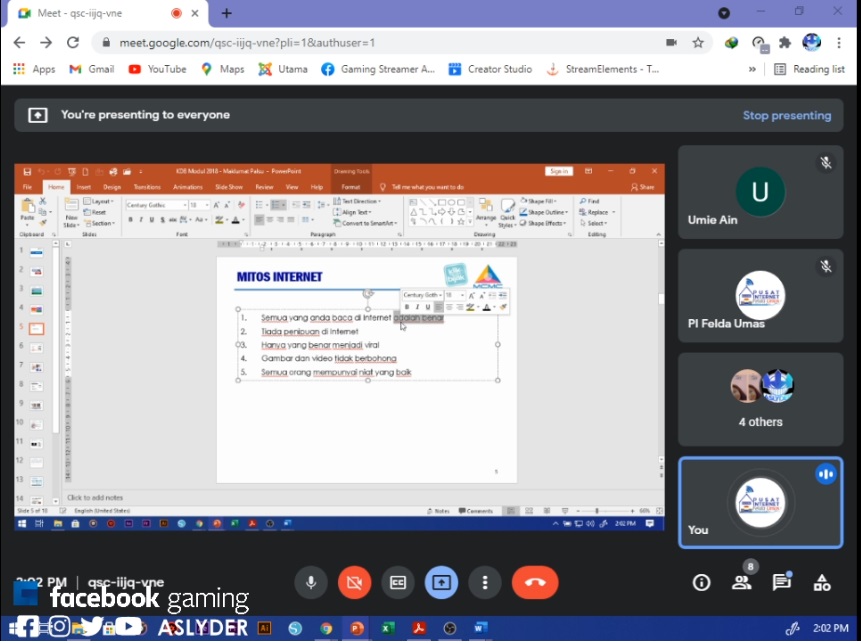
Task: Select the '4 others' participant tile
Action: pyautogui.click(x=760, y=399)
